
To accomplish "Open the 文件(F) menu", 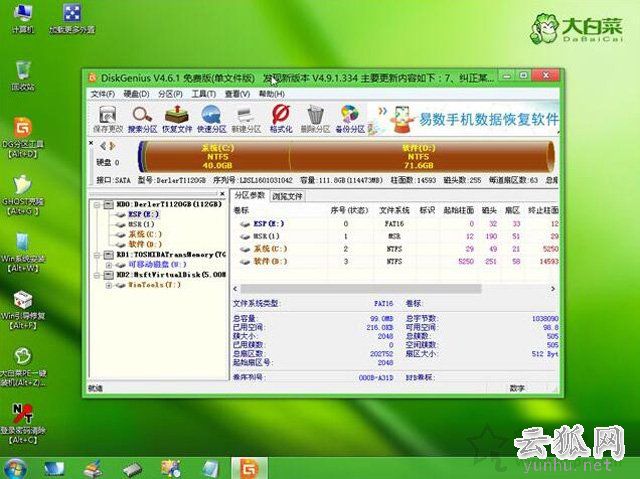I will (x=102, y=94).
